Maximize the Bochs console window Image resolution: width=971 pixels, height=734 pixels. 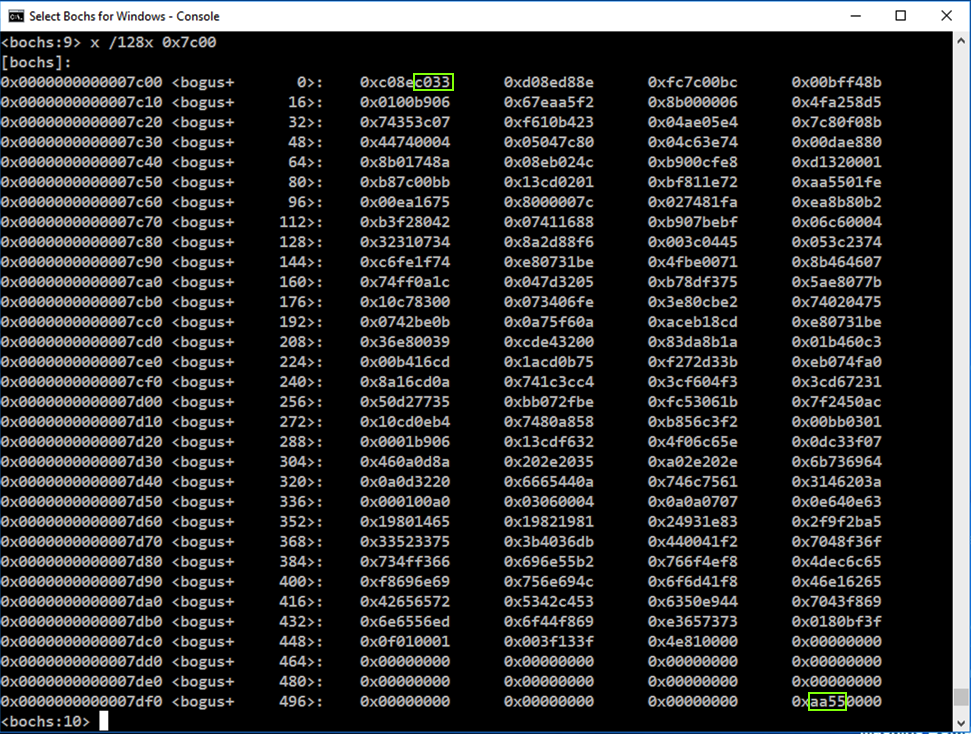click(x=900, y=15)
